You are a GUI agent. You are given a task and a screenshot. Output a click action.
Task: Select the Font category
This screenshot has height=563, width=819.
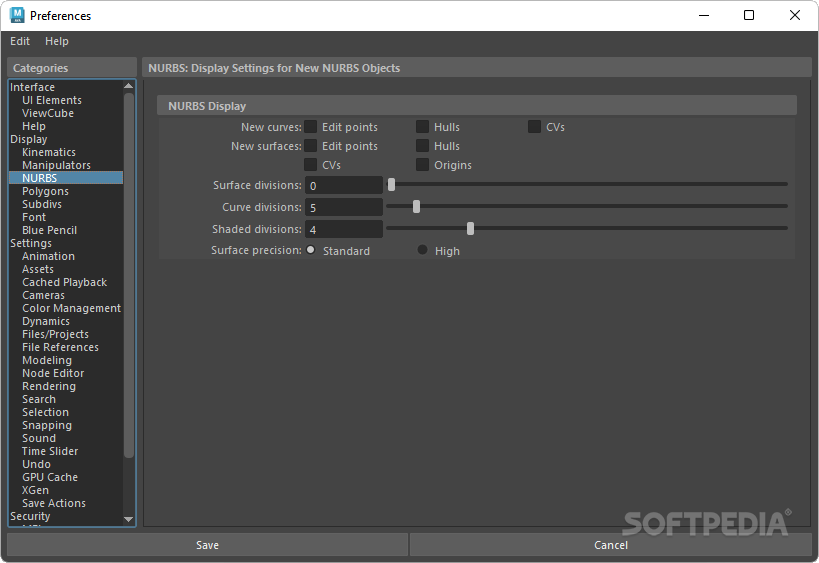tap(34, 217)
